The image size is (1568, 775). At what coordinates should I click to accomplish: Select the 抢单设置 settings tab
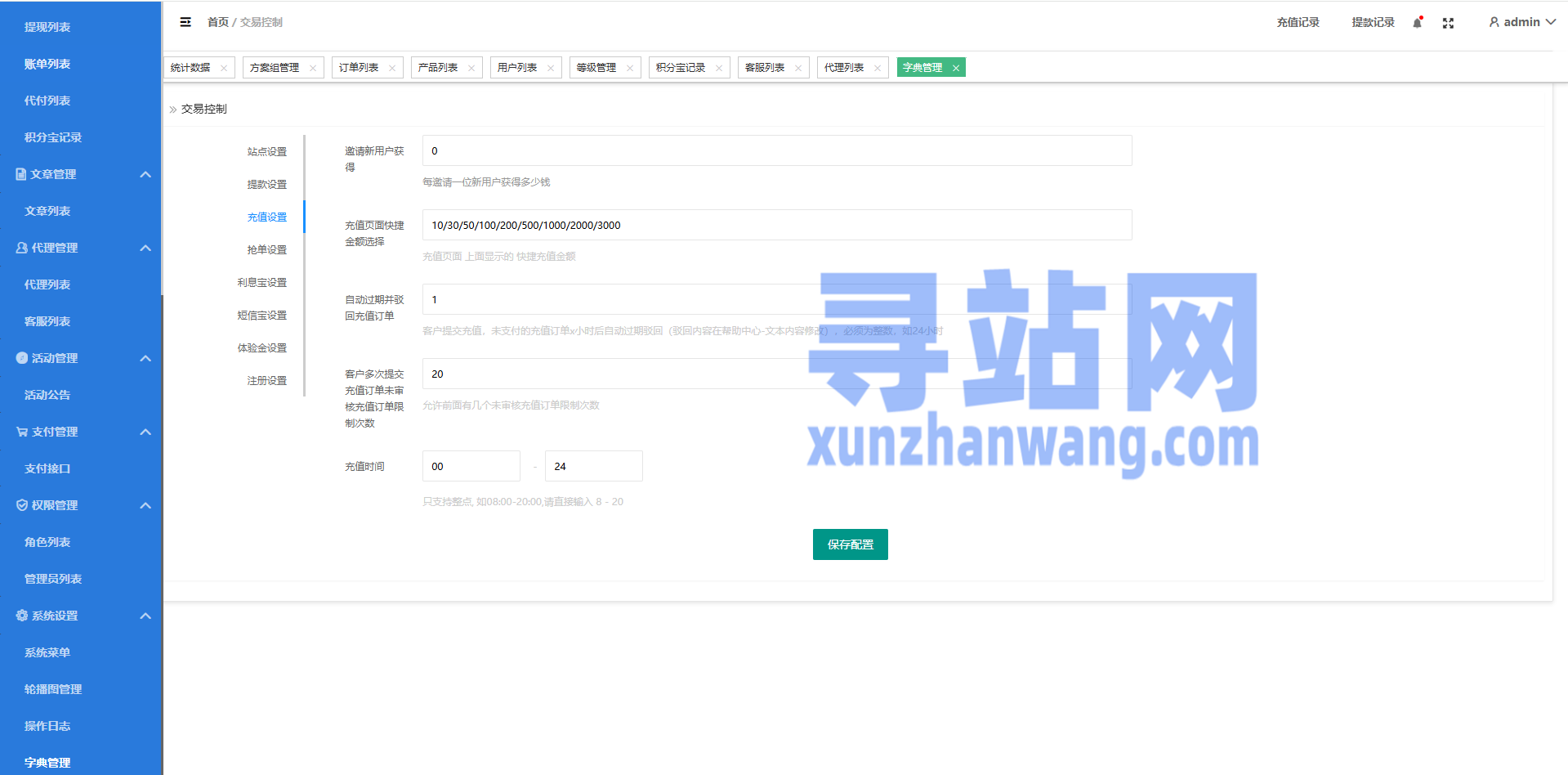[267, 249]
